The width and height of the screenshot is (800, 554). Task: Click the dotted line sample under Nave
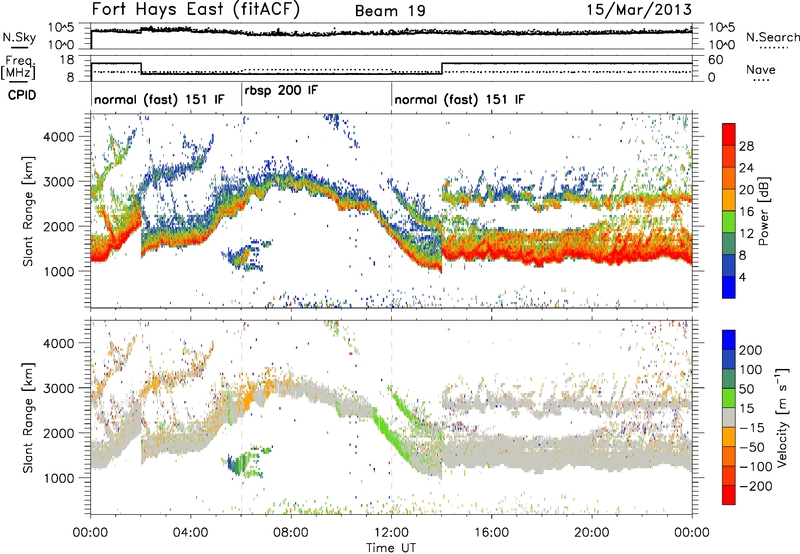[761, 80]
